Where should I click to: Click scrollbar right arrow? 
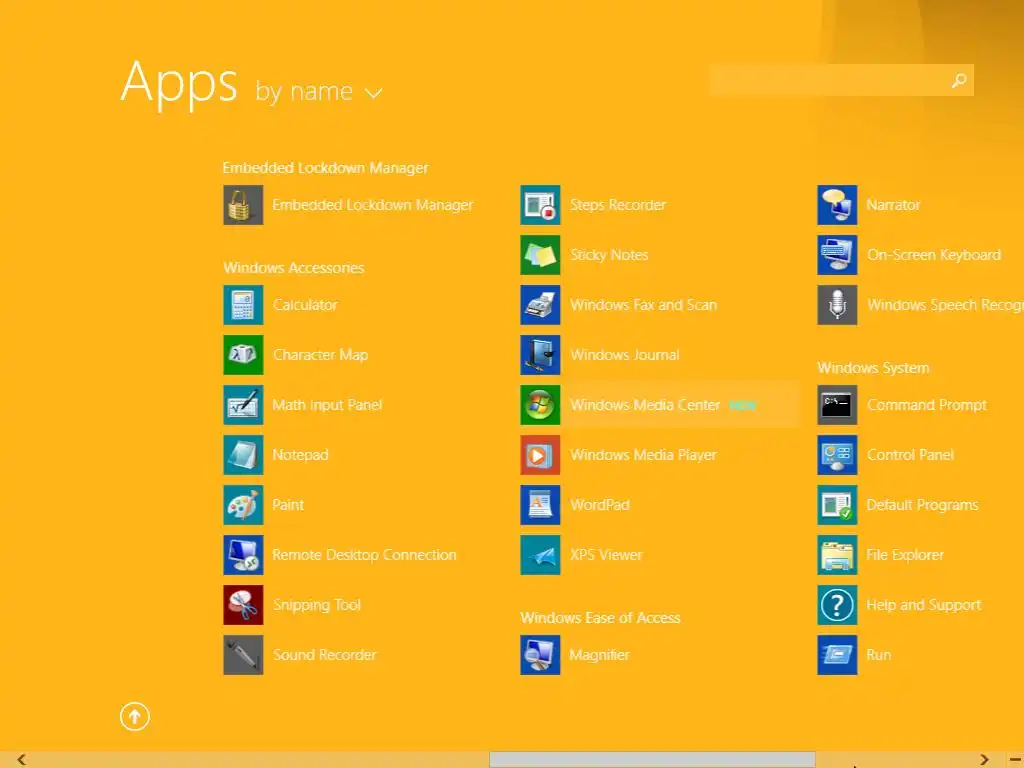click(x=984, y=760)
